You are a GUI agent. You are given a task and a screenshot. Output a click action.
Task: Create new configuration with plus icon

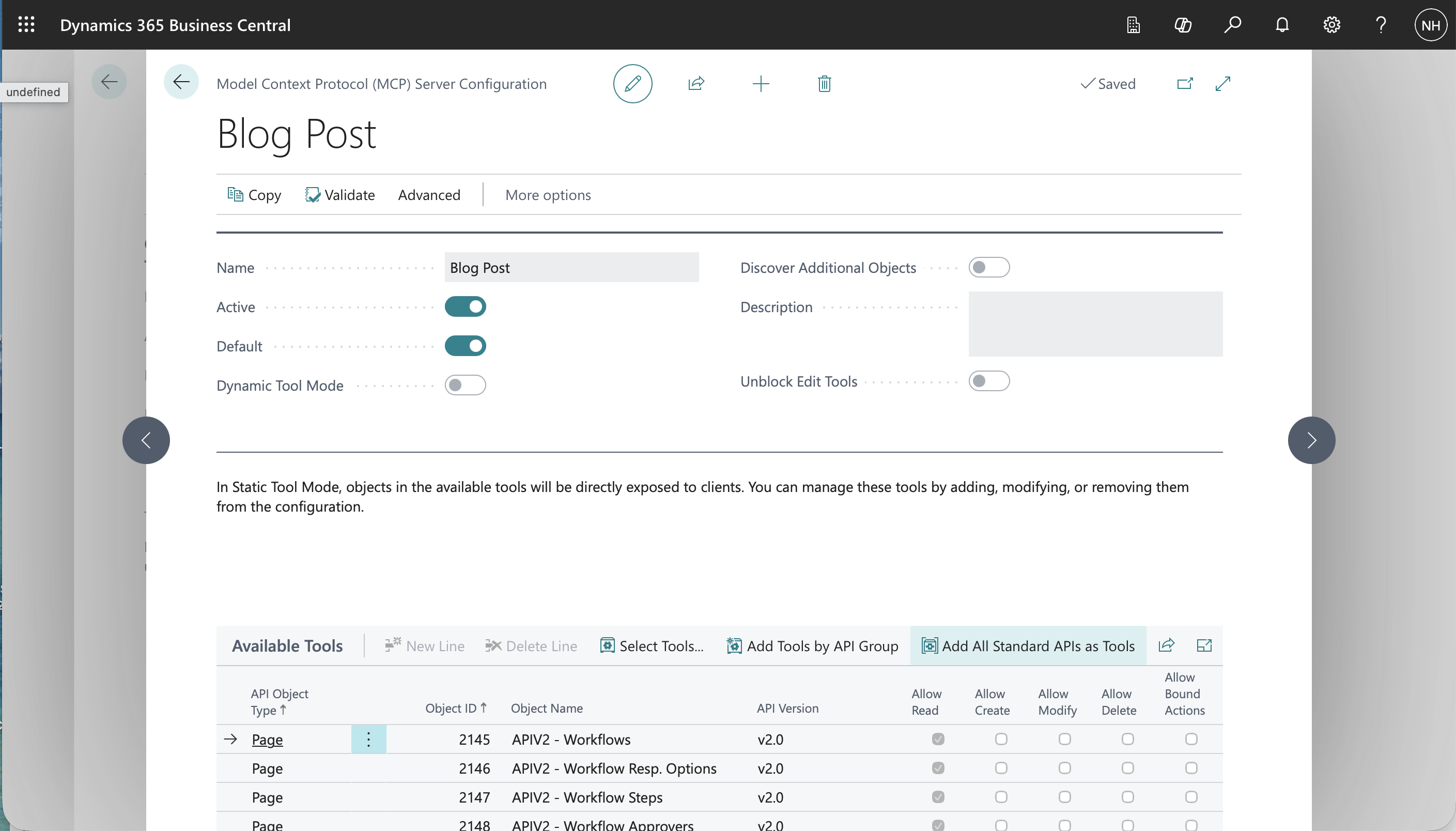click(x=761, y=84)
